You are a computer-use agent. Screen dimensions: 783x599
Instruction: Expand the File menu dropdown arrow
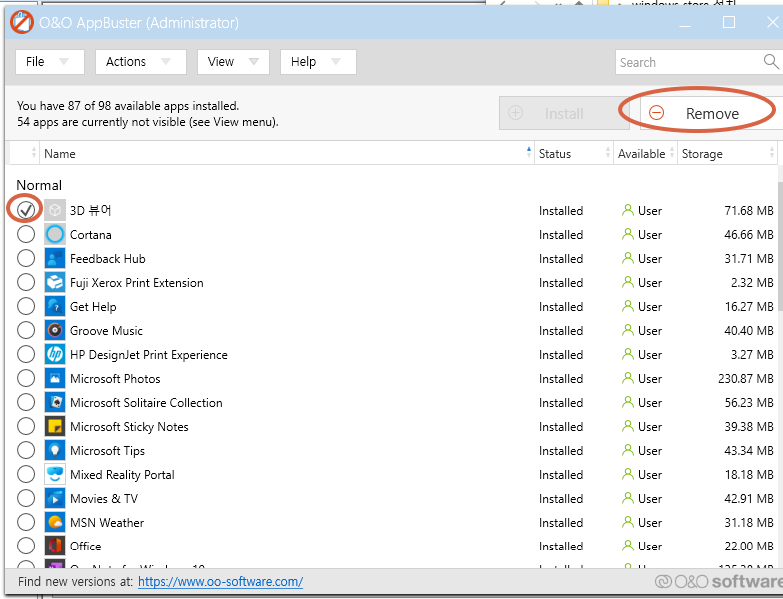tap(64, 62)
